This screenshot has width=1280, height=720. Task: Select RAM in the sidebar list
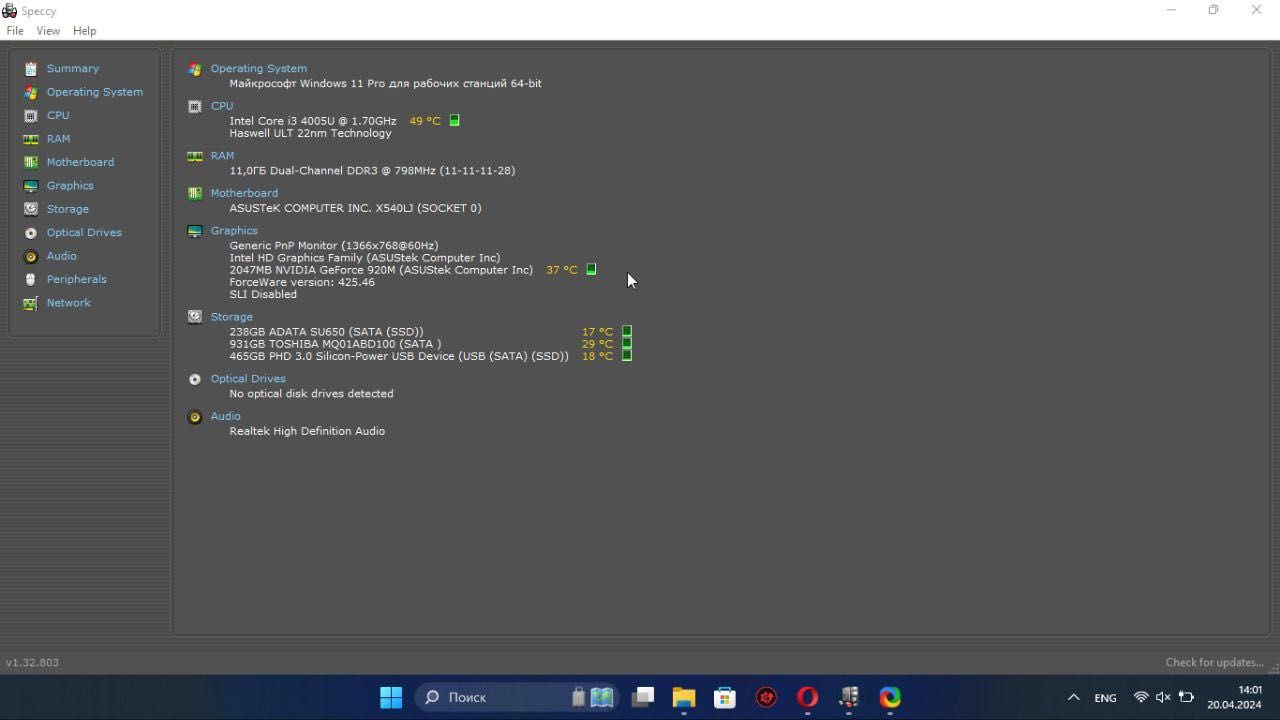click(58, 139)
